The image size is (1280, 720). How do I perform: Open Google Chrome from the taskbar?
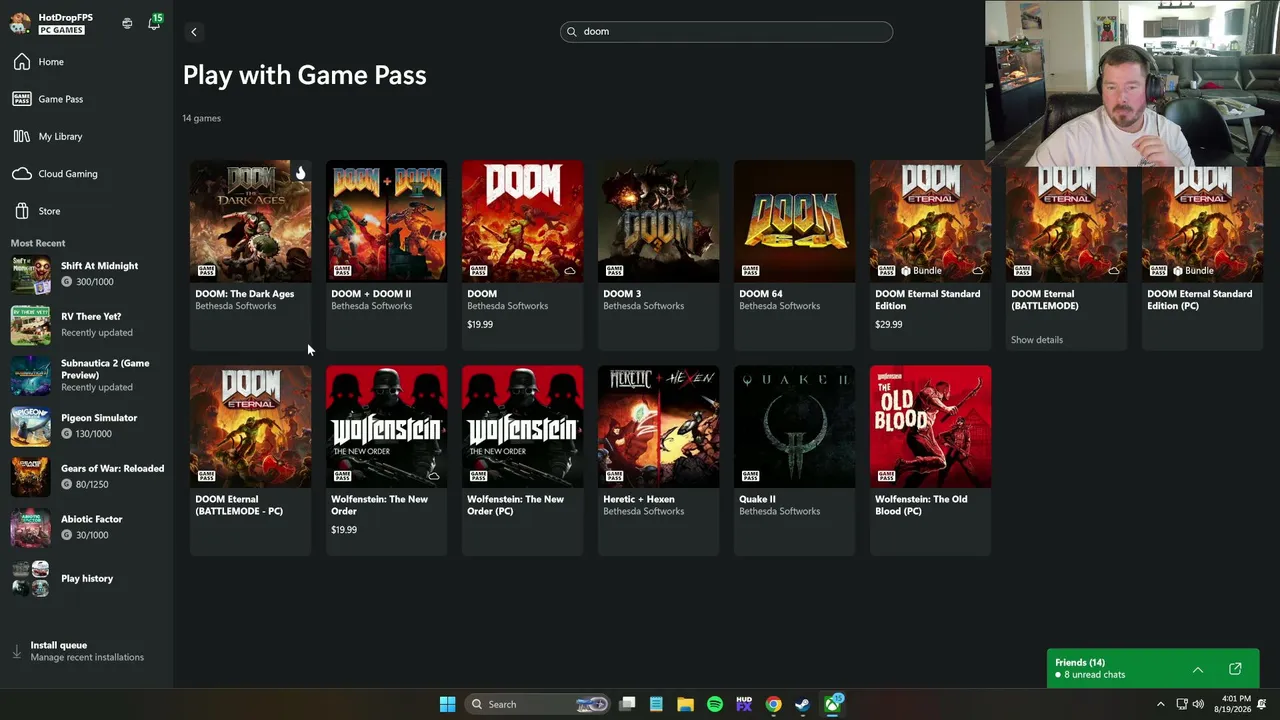coord(773,704)
